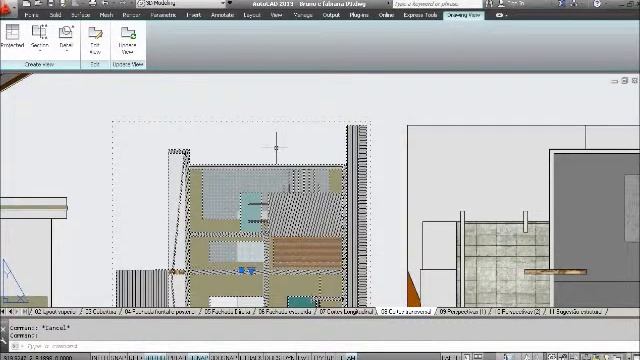Open the 09 Perspectivas (1) layout tab
The height and width of the screenshot is (360, 640).
click(x=463, y=312)
